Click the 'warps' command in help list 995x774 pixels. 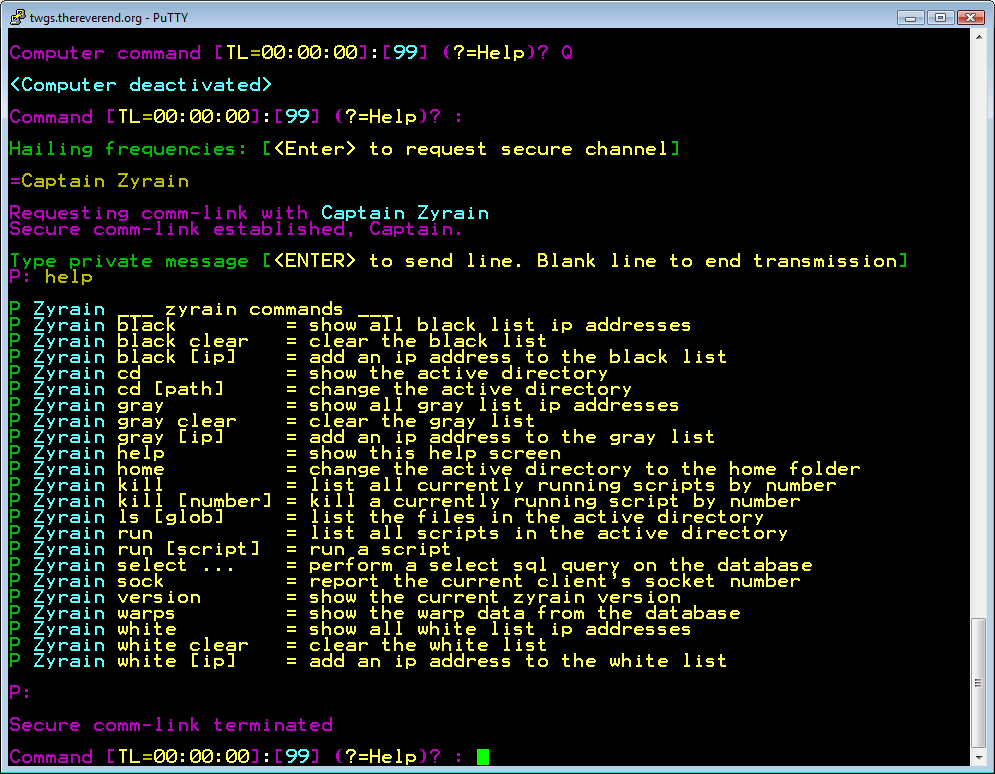tap(146, 613)
